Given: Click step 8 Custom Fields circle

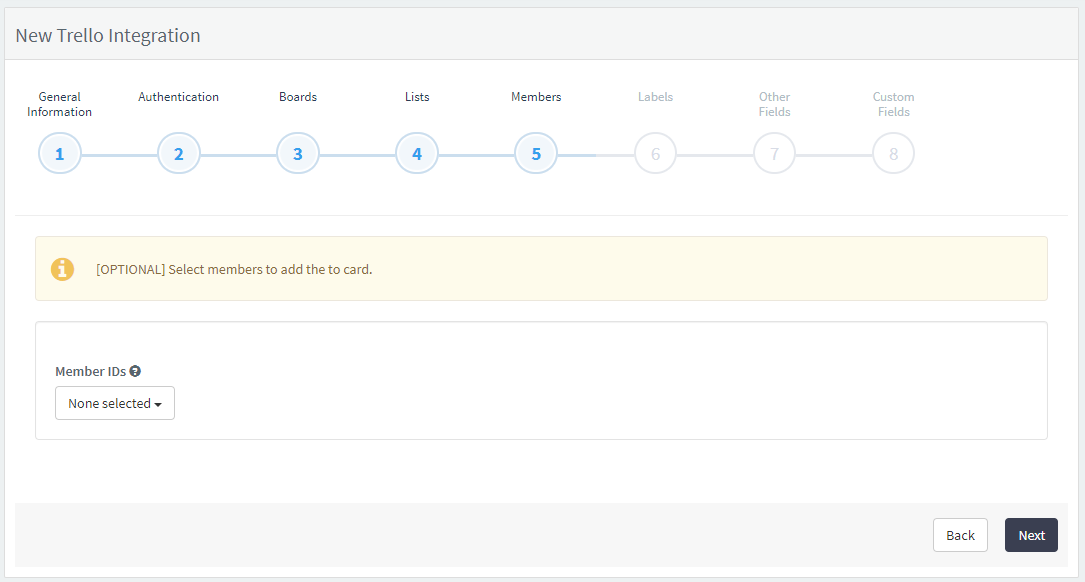Looking at the screenshot, I should pyautogui.click(x=893, y=154).
